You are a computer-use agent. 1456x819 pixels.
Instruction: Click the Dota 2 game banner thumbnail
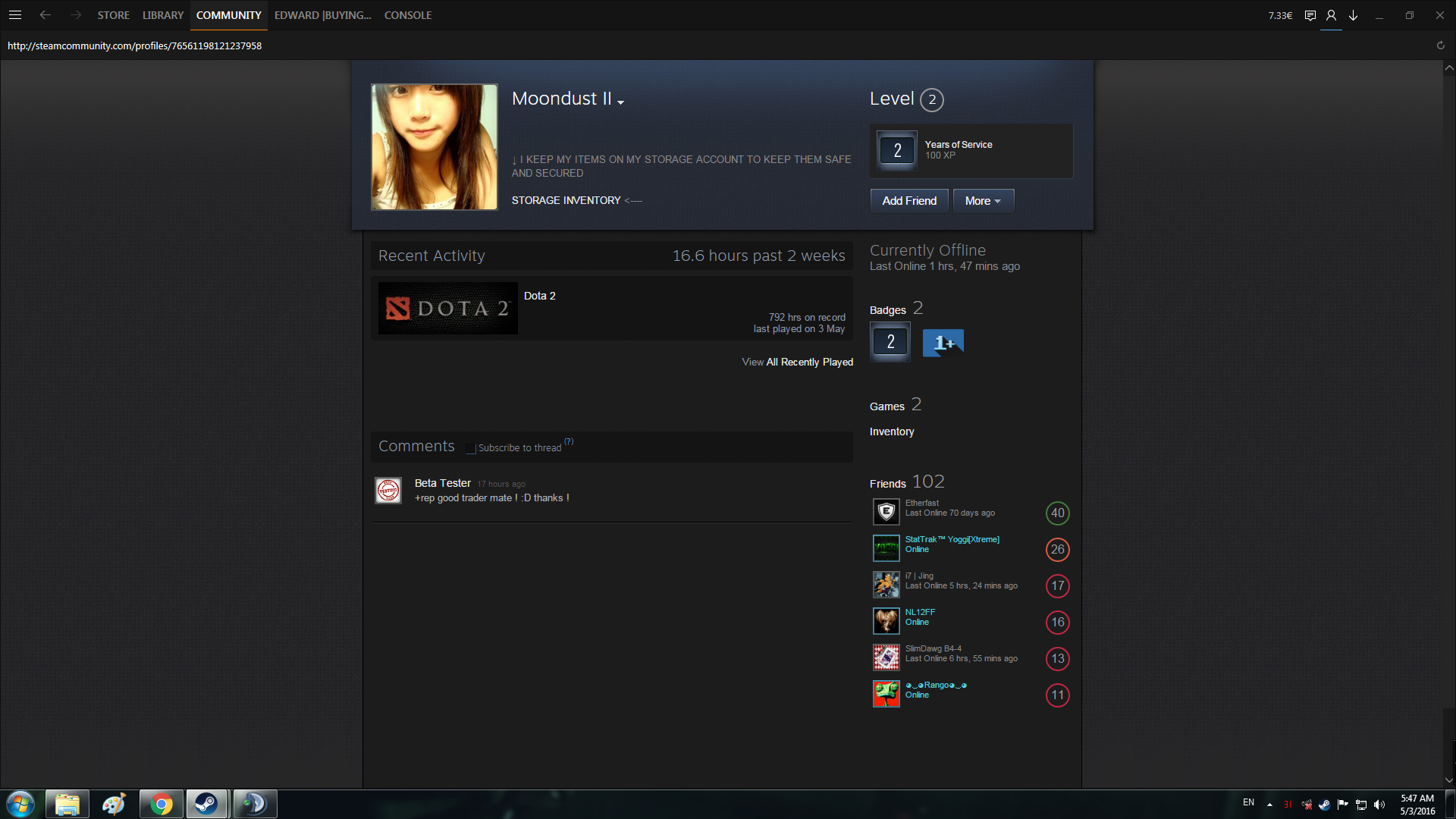coord(447,309)
